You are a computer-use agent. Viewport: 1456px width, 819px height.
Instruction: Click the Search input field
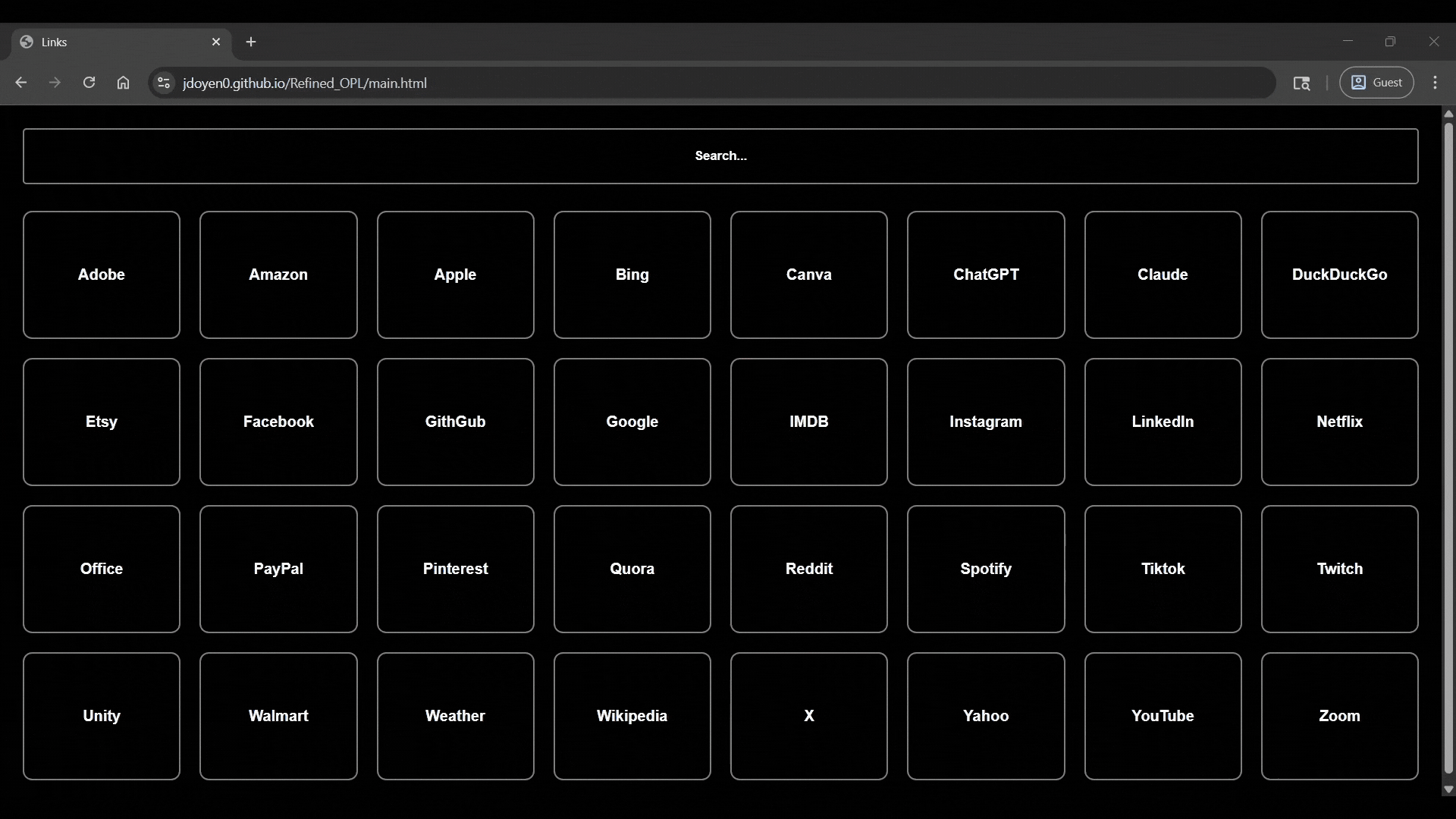coord(720,155)
